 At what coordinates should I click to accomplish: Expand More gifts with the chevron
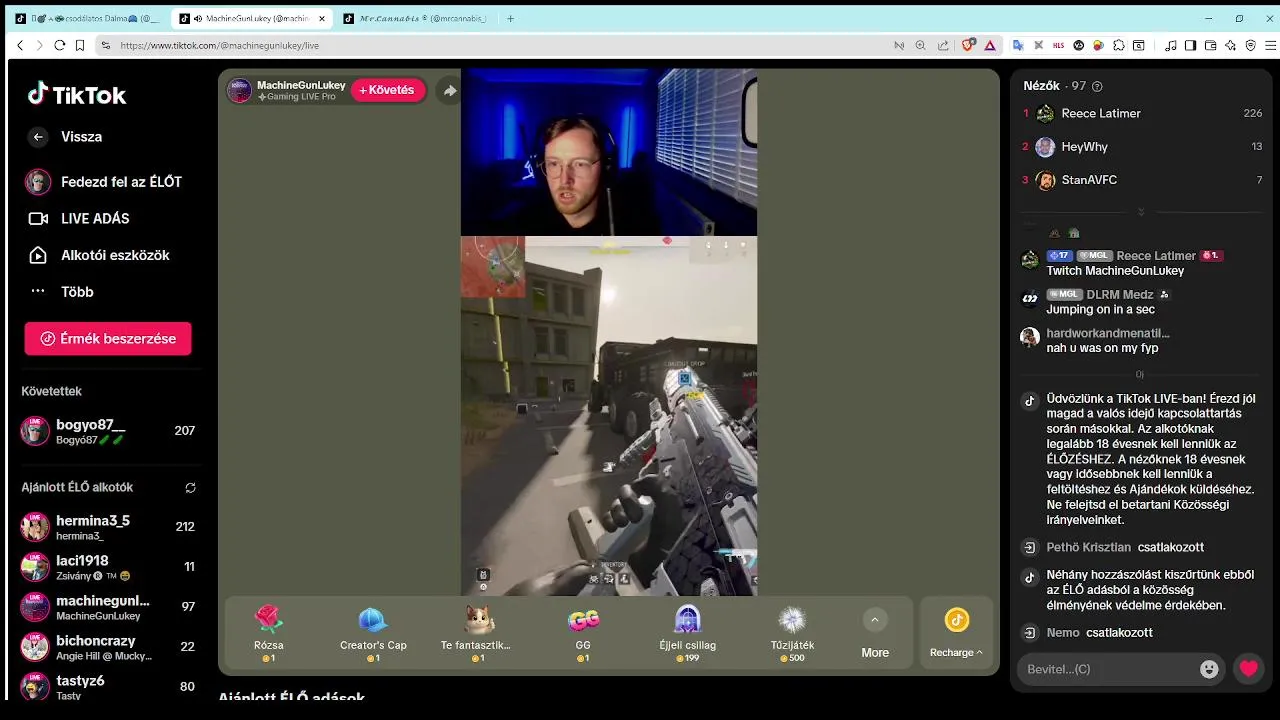click(875, 620)
